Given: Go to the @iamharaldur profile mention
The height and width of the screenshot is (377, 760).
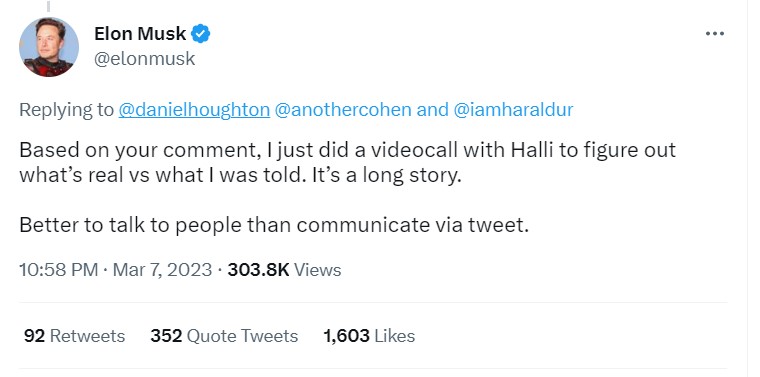Looking at the screenshot, I should pos(513,110).
